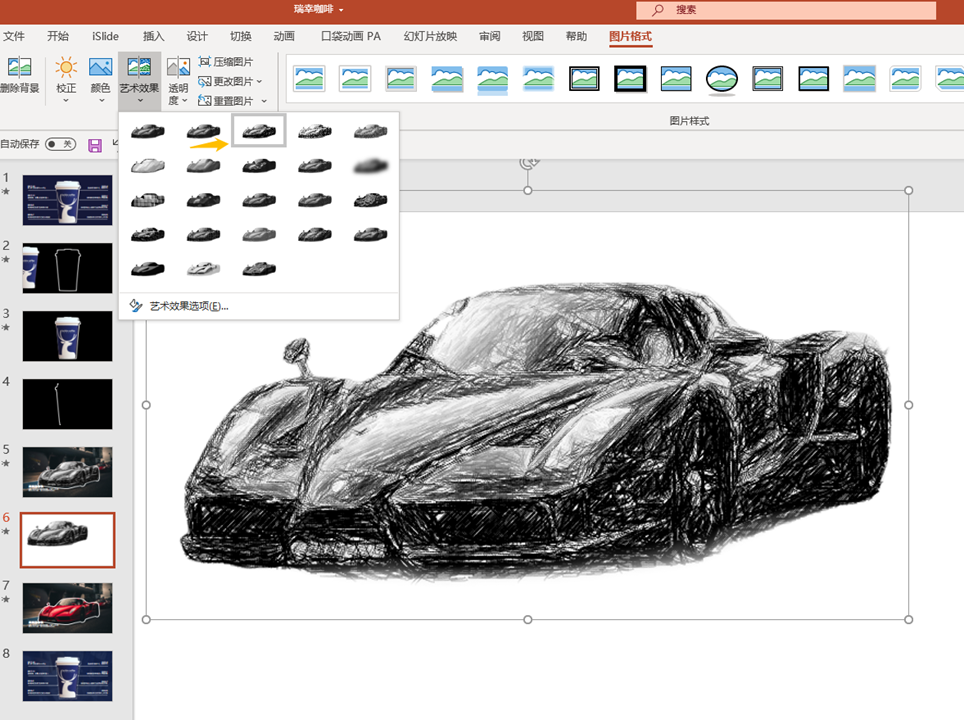Switch to the iSlide tab

(105, 36)
